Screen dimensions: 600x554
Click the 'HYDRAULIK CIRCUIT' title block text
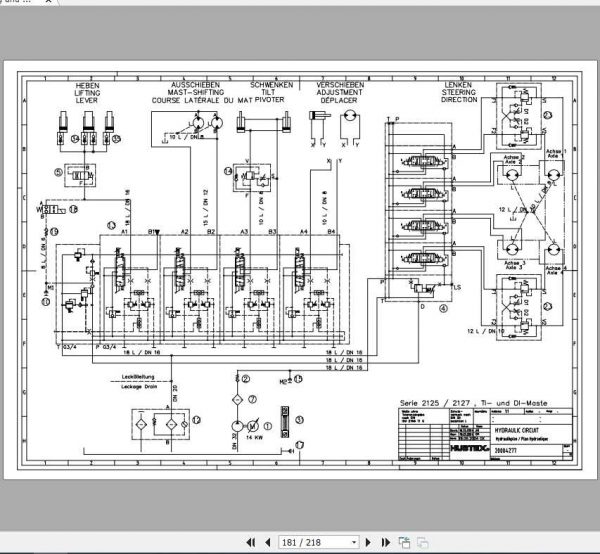516,430
